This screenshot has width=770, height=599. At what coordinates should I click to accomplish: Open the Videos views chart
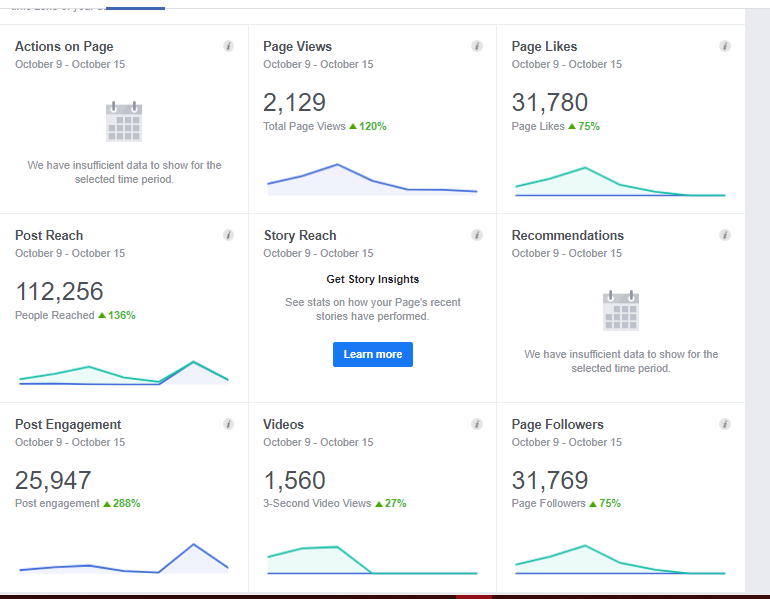coord(372,560)
